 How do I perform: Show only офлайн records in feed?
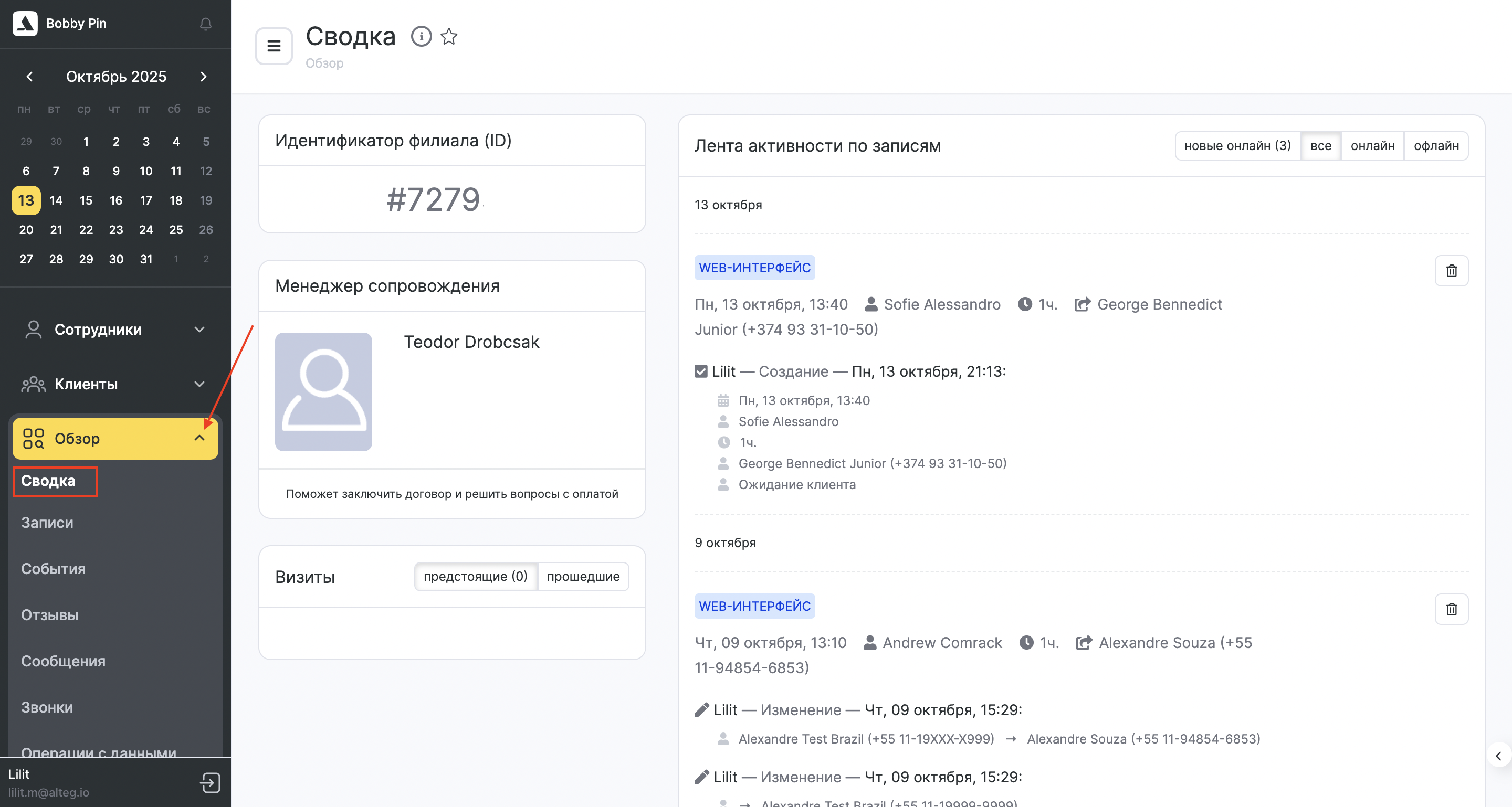tap(1436, 145)
